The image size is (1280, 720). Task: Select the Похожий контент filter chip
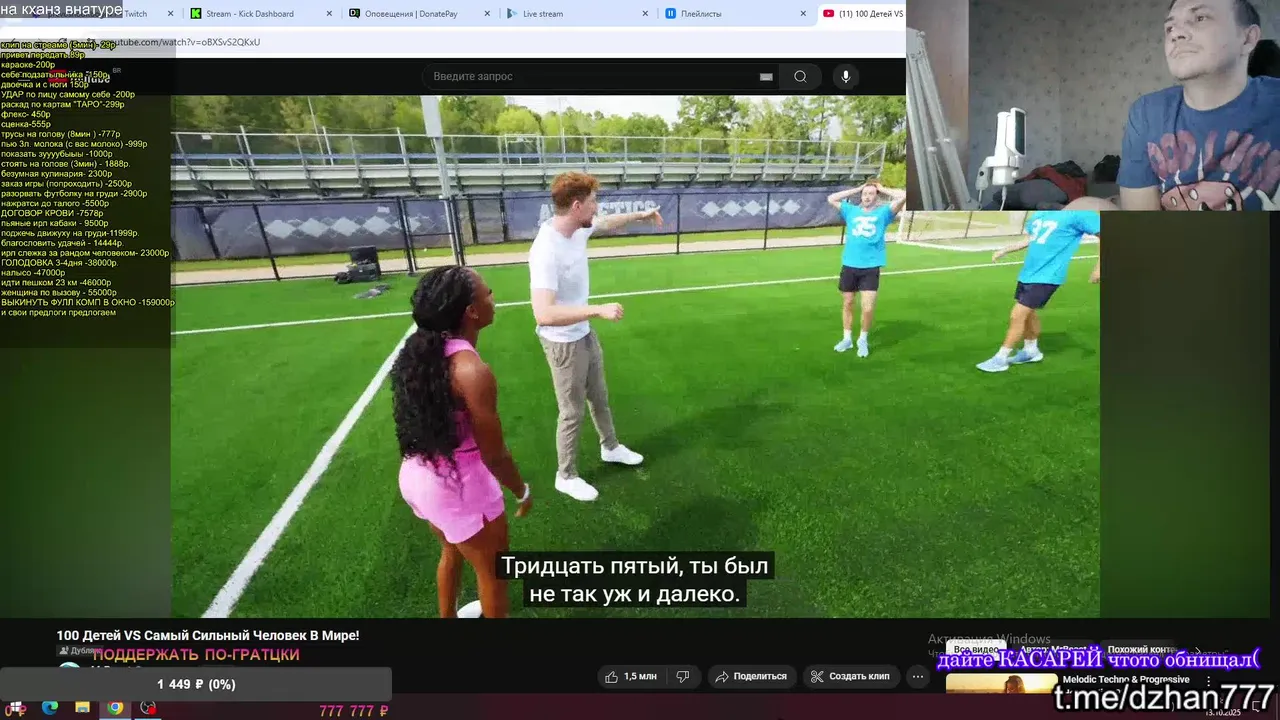1141,650
